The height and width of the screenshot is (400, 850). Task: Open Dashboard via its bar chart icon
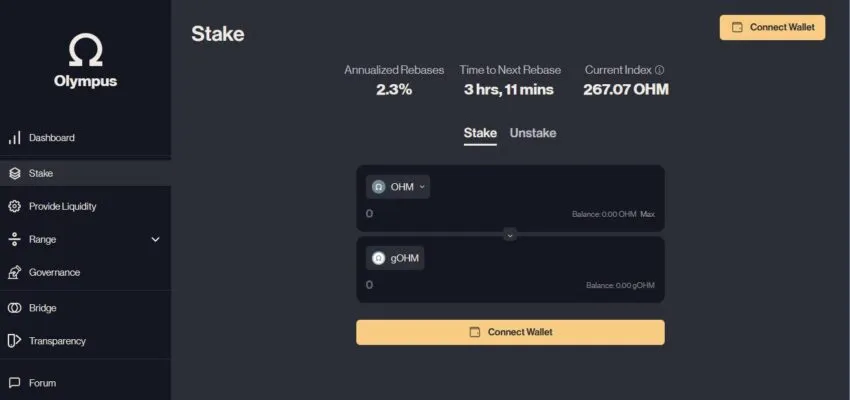click(14, 138)
